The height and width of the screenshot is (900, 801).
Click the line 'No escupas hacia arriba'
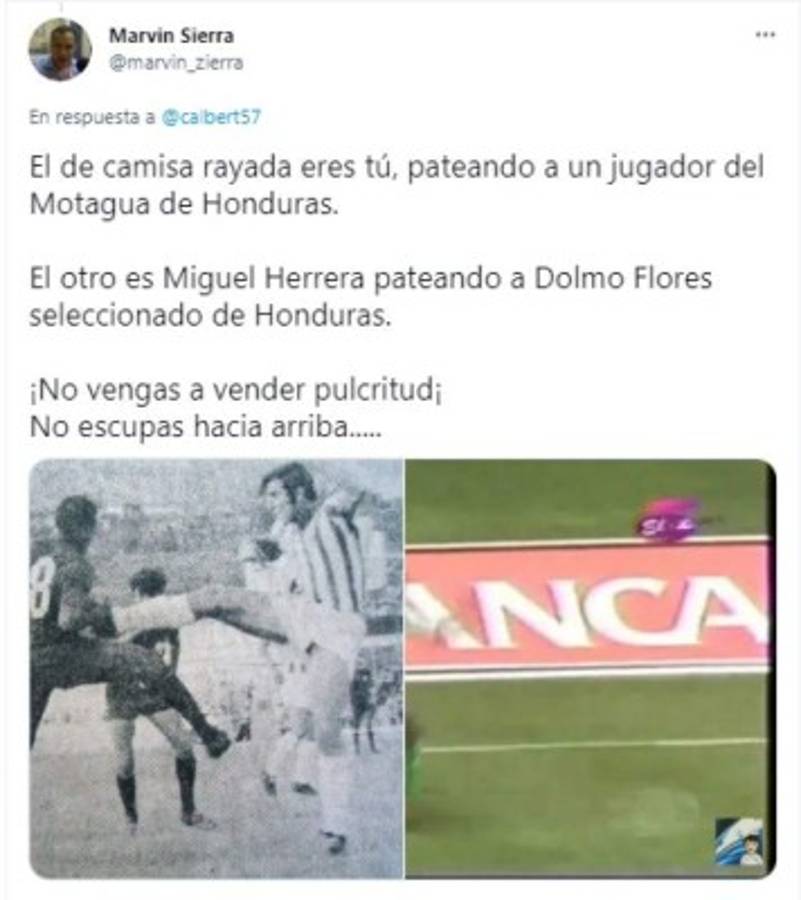[x=205, y=427]
